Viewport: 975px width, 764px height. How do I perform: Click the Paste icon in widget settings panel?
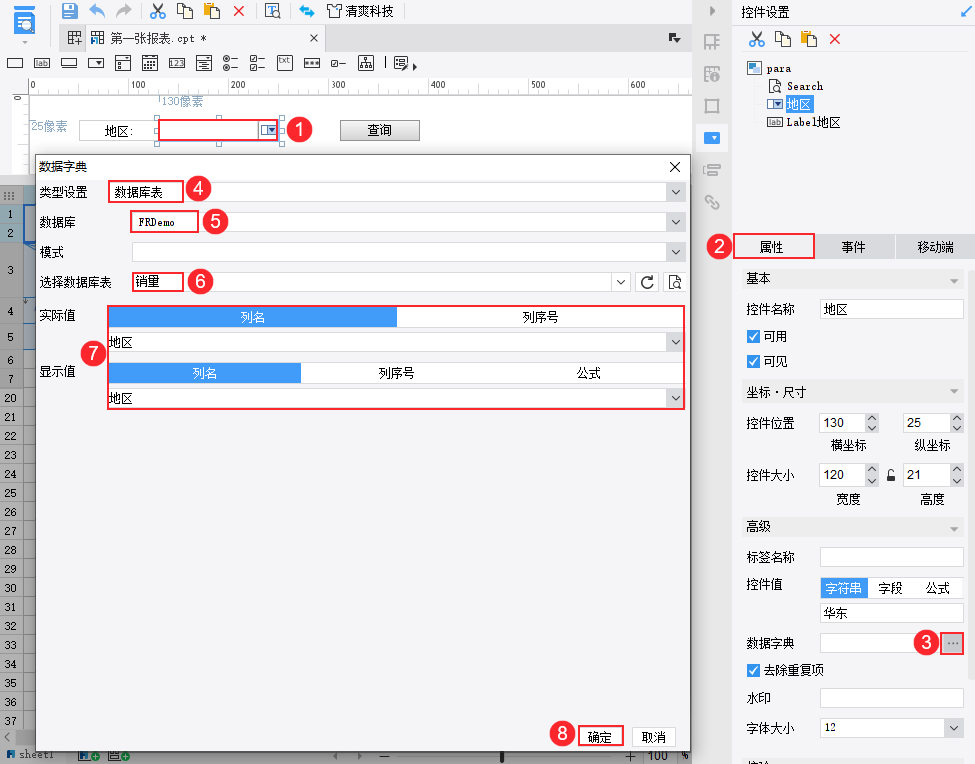click(x=809, y=39)
